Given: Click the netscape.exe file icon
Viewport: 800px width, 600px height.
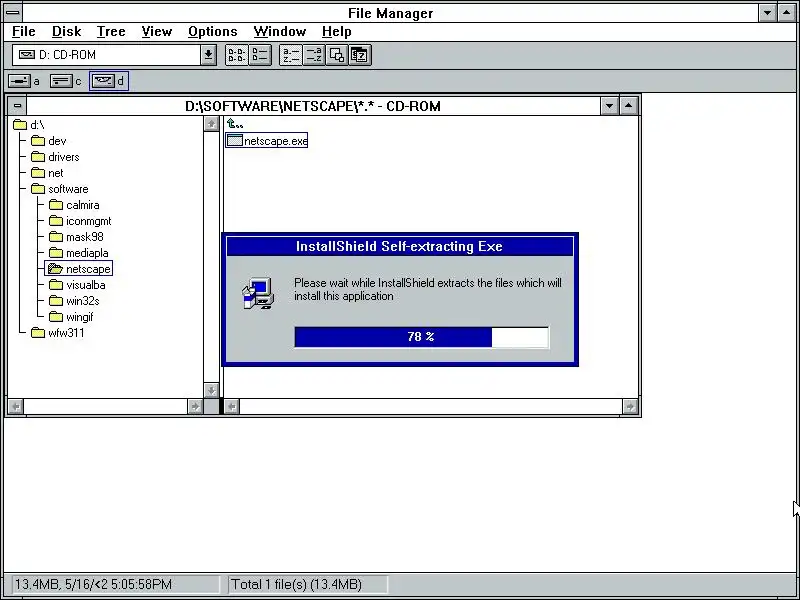Looking at the screenshot, I should pyautogui.click(x=234, y=140).
